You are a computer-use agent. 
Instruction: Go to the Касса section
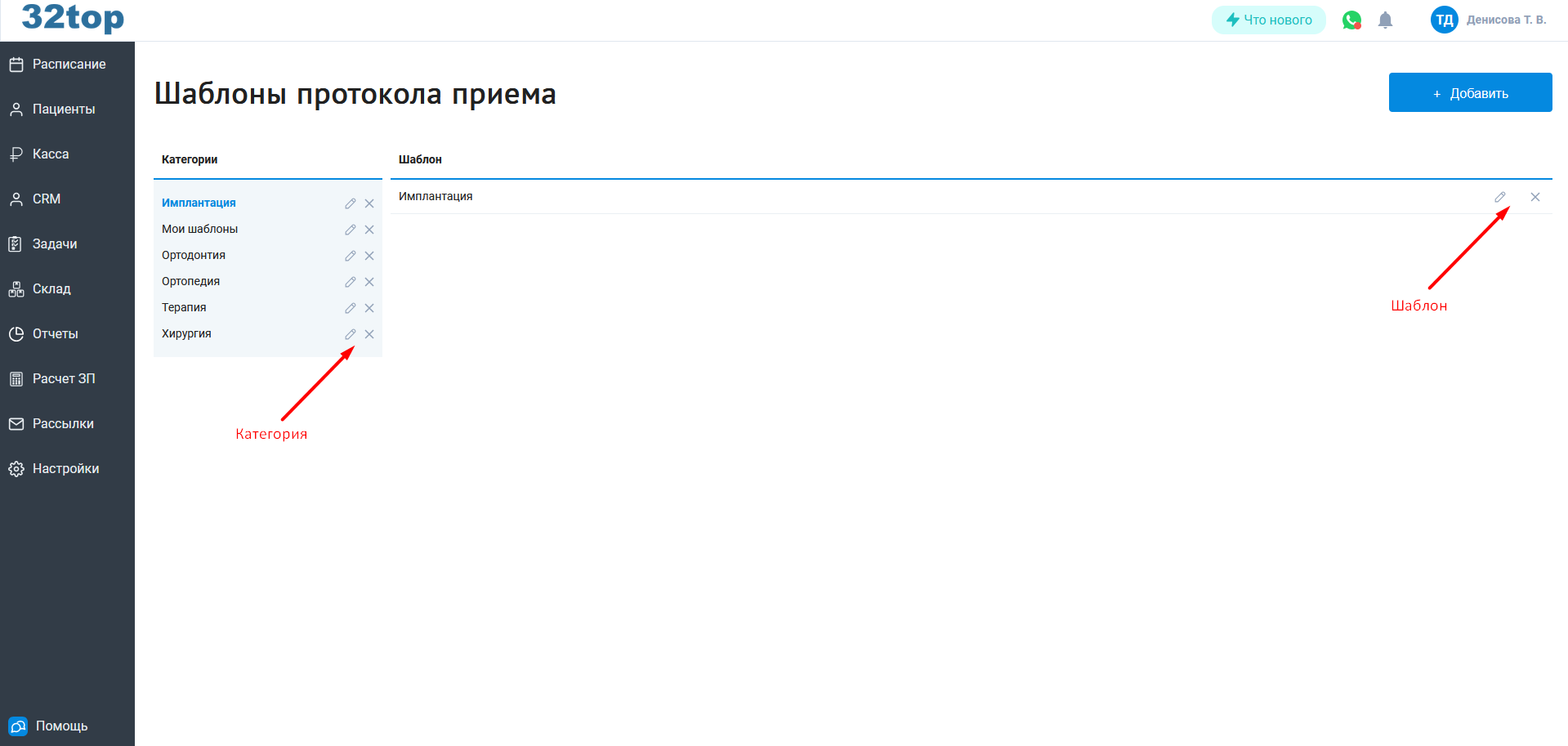[x=50, y=154]
